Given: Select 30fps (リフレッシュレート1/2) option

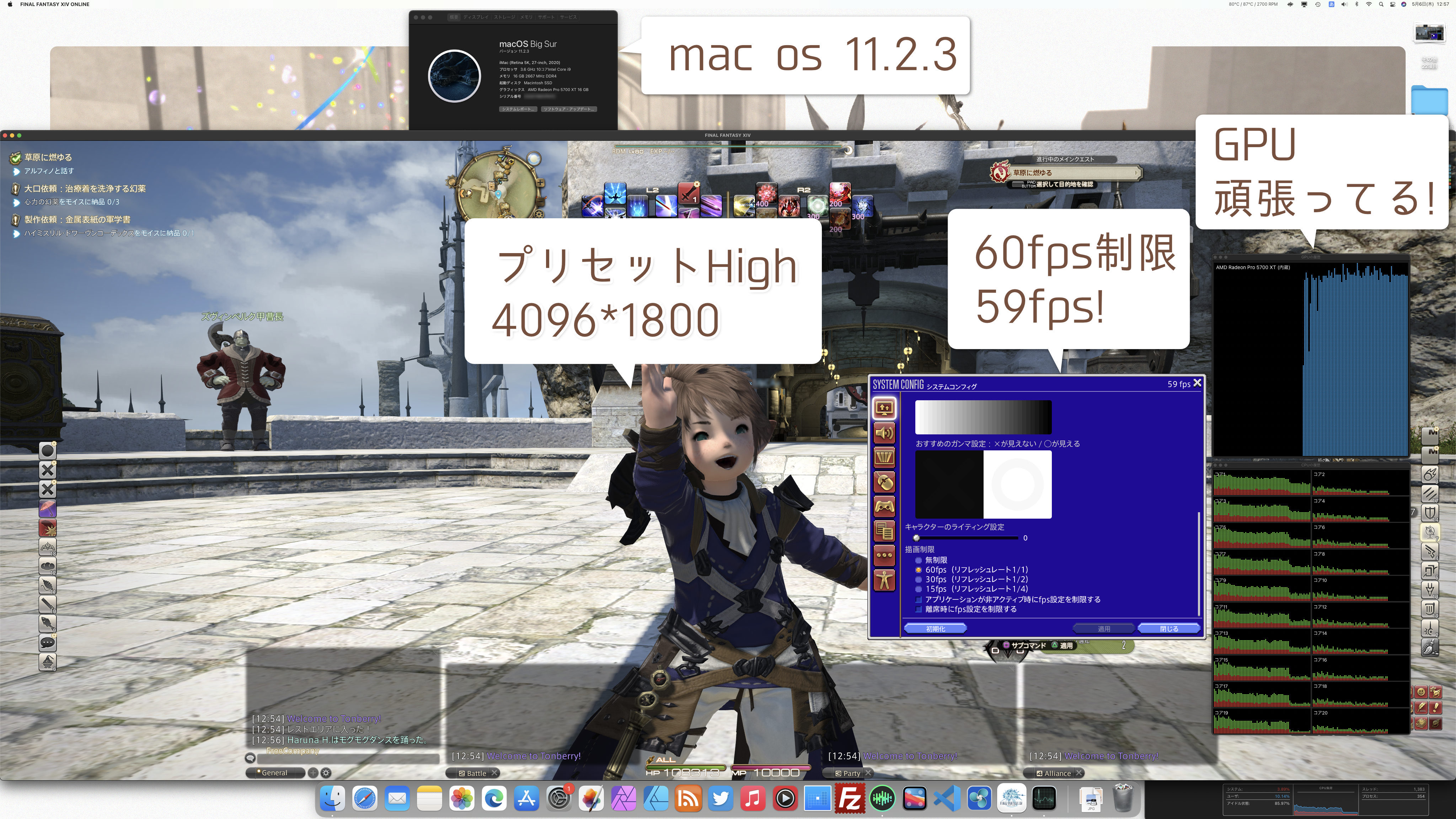Looking at the screenshot, I should point(971,579).
